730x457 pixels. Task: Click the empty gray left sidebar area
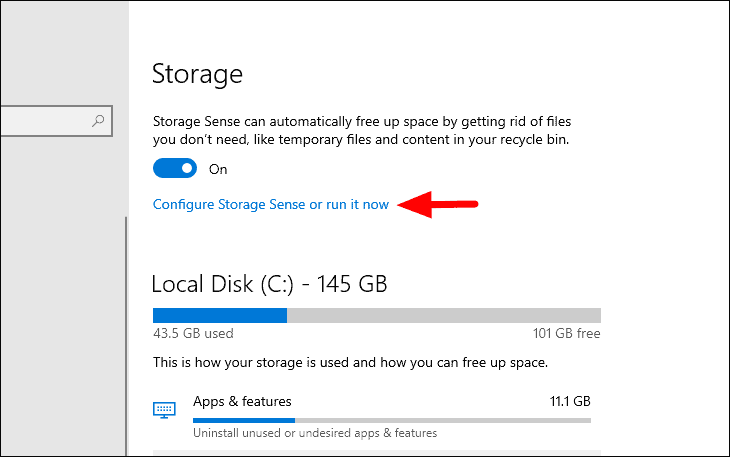click(60, 300)
